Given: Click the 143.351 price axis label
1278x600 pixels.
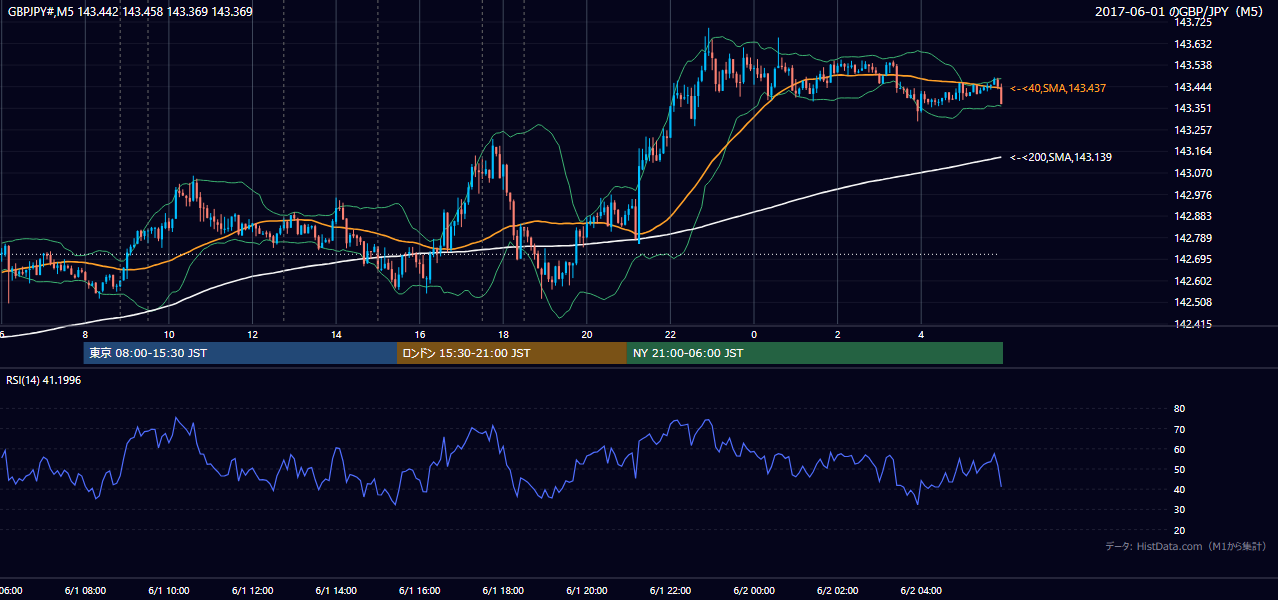Looking at the screenshot, I should (x=1193, y=108).
